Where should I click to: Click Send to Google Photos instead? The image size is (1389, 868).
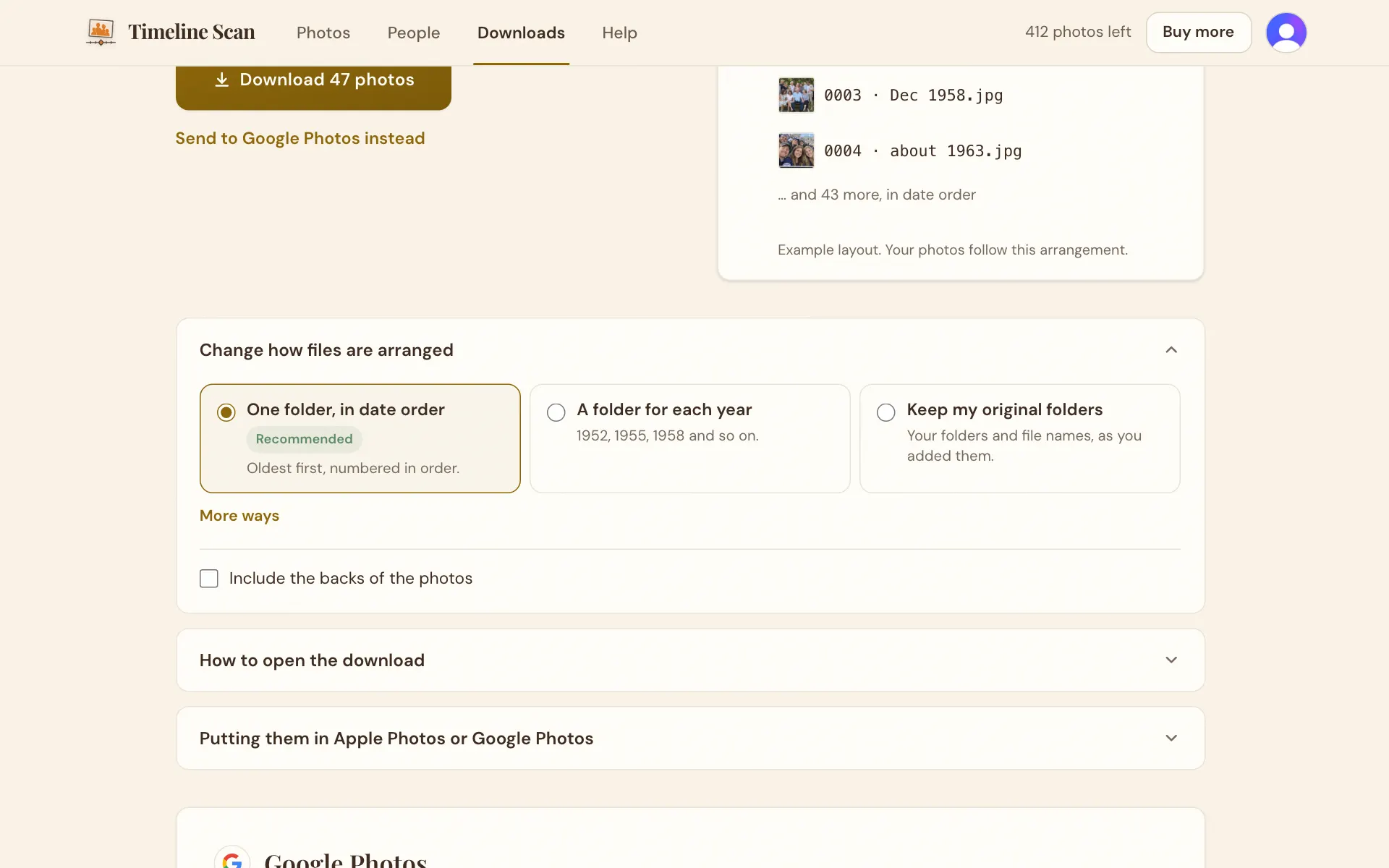tap(300, 138)
